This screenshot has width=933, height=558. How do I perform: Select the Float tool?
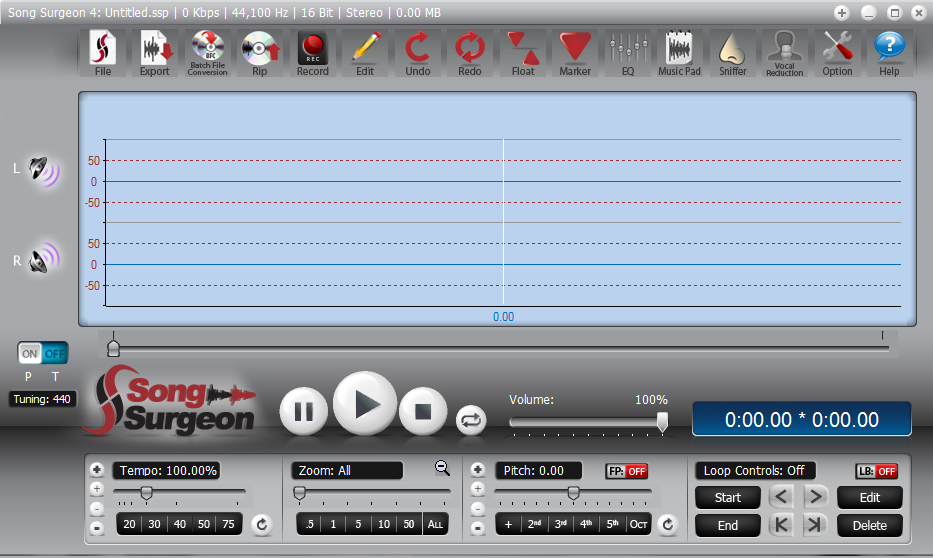tap(522, 54)
